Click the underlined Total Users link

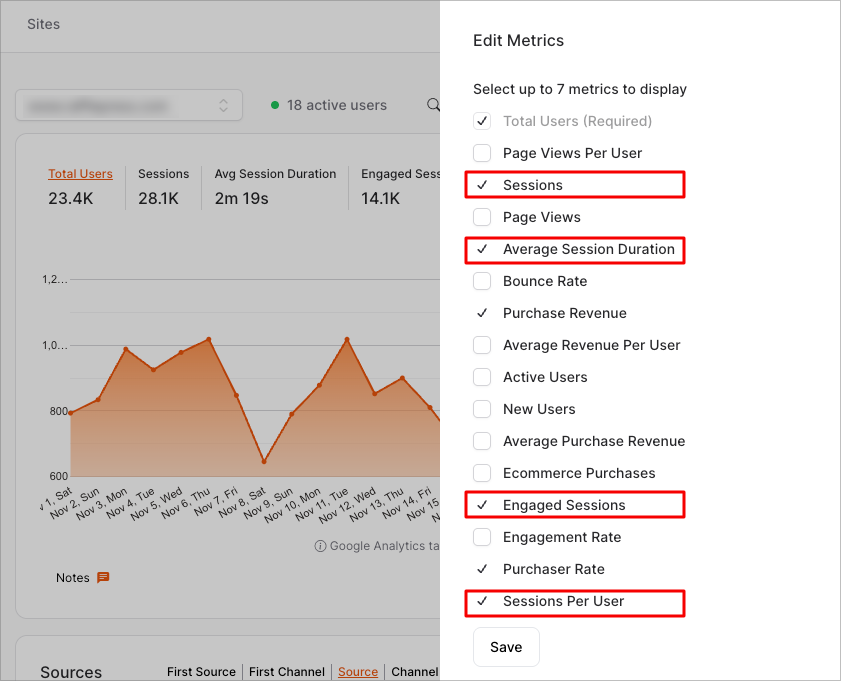80,173
